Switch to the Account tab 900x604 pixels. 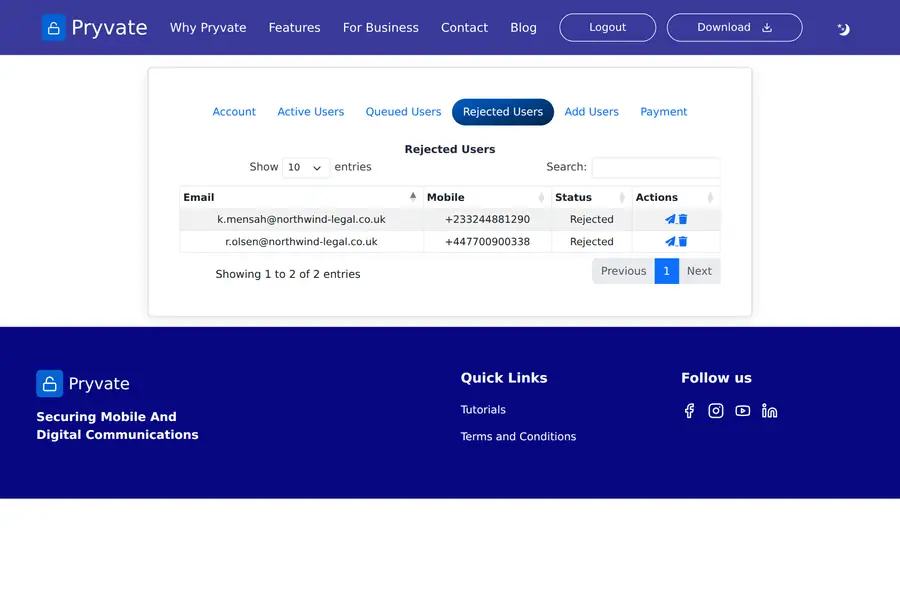(234, 112)
